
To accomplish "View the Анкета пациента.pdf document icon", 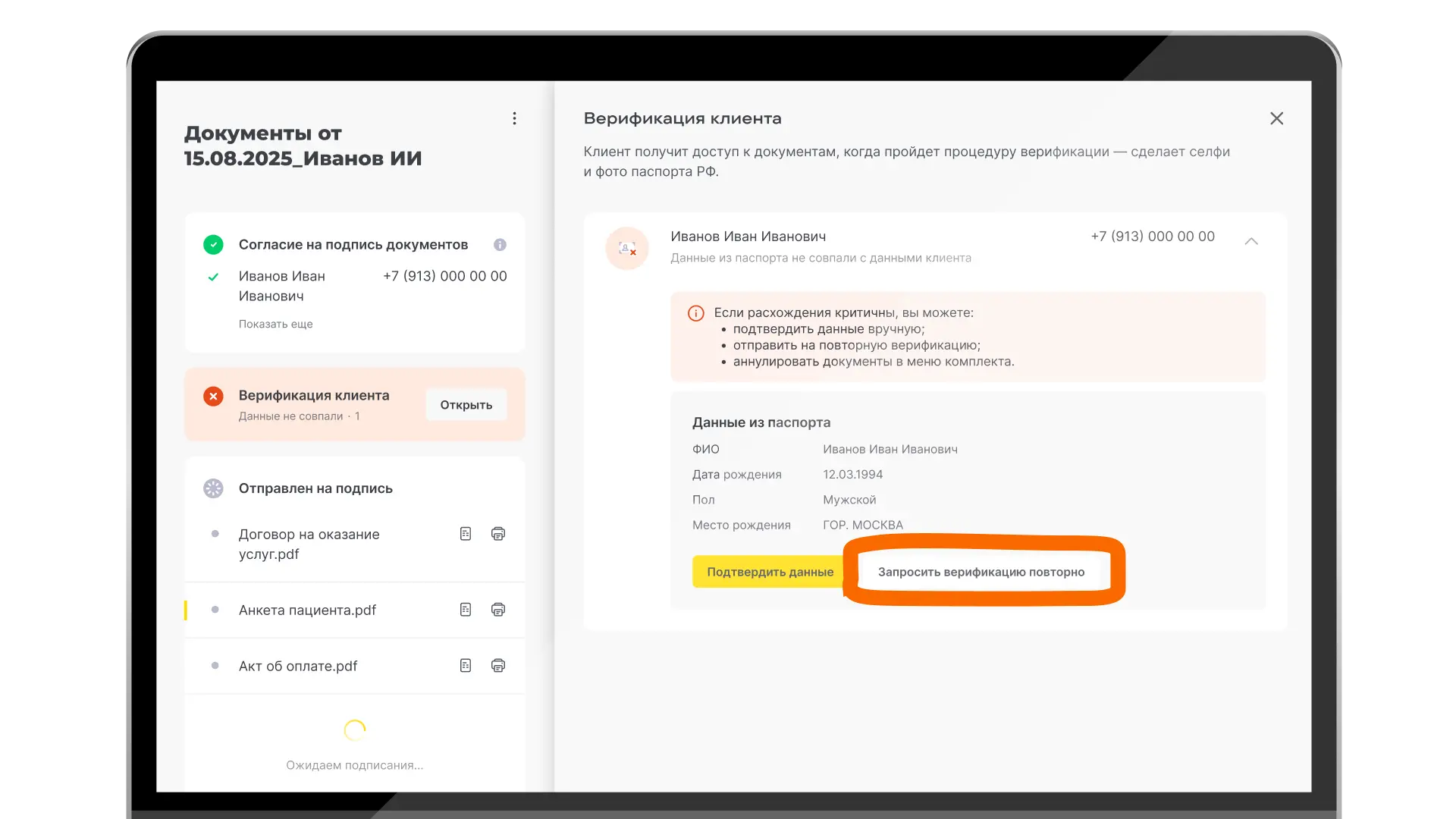I will click(465, 610).
